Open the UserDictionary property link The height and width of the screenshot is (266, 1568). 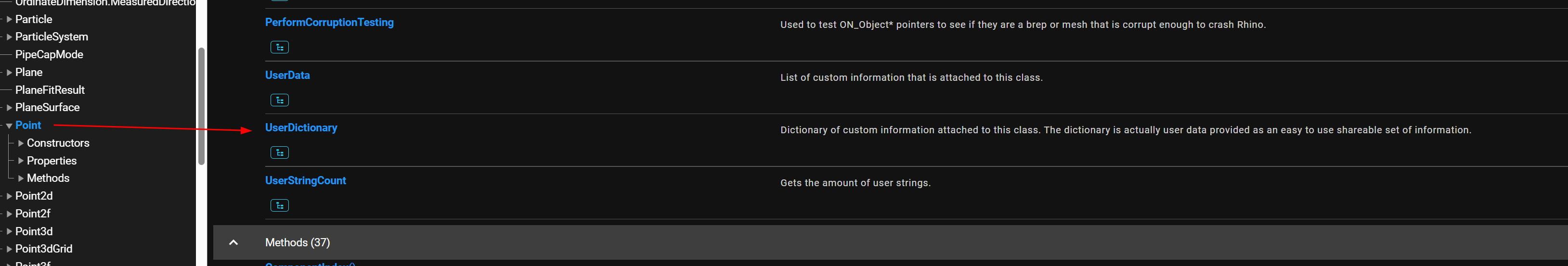click(301, 128)
